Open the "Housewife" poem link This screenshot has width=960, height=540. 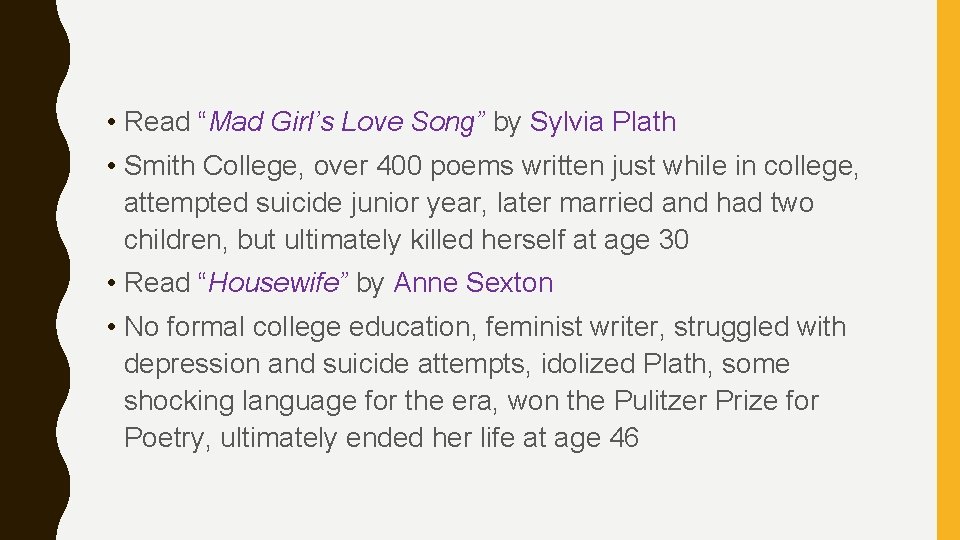tap(274, 282)
